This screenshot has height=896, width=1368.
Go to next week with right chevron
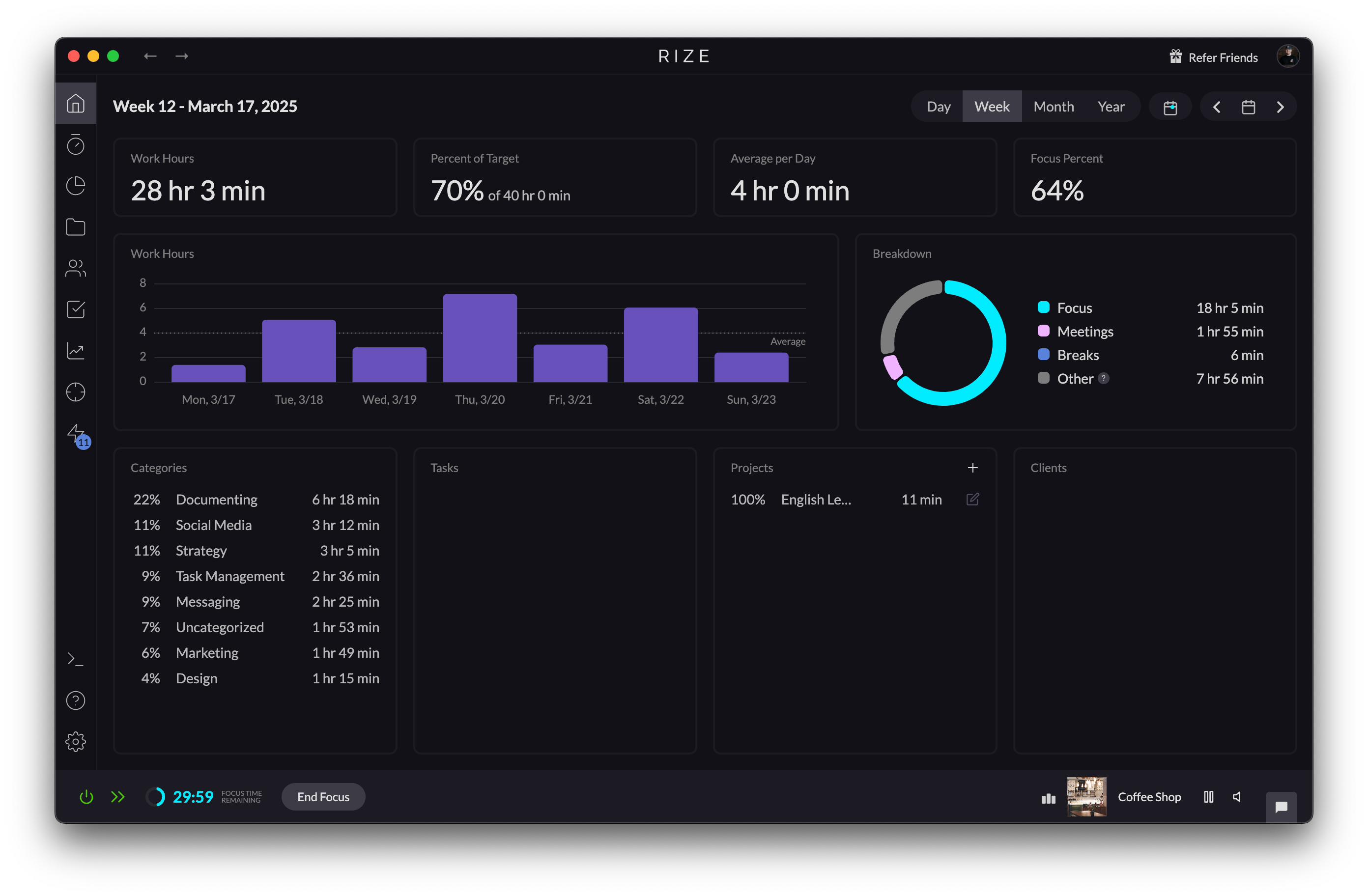point(1280,107)
